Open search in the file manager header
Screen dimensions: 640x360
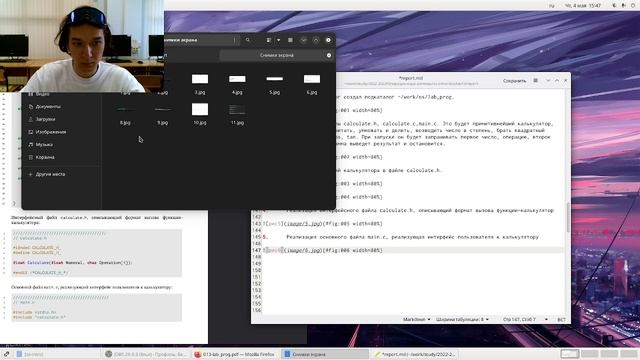pos(248,40)
